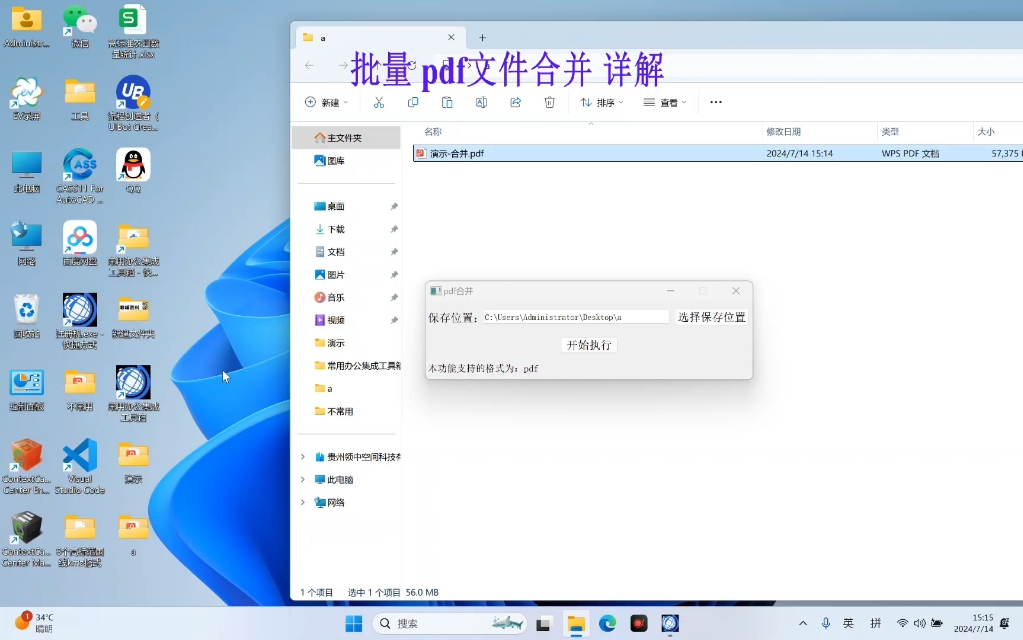This screenshot has width=1023, height=640.
Task: Open QQ from the desktop
Action: pyautogui.click(x=133, y=163)
